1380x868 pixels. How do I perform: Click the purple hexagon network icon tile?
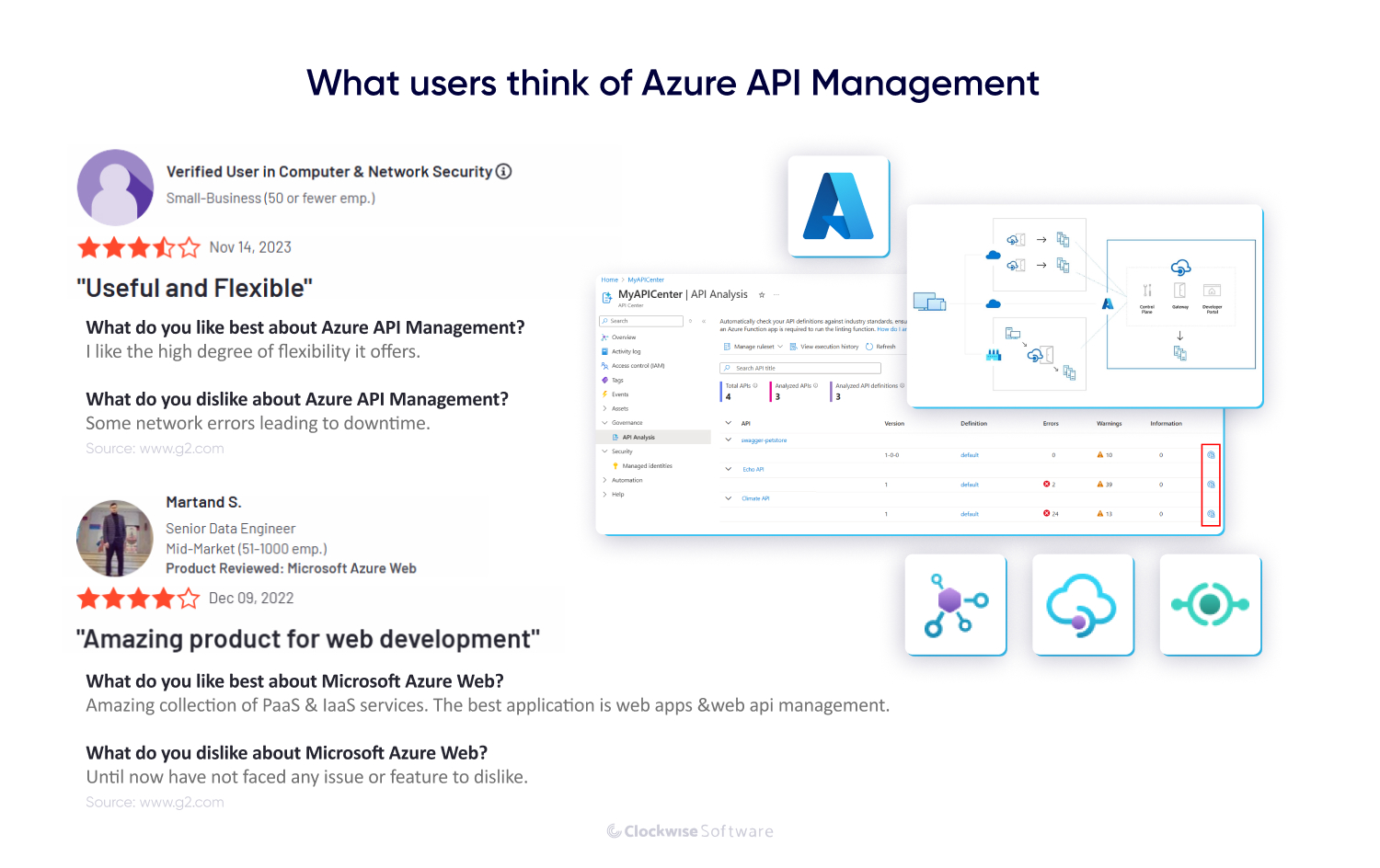pyautogui.click(x=955, y=605)
